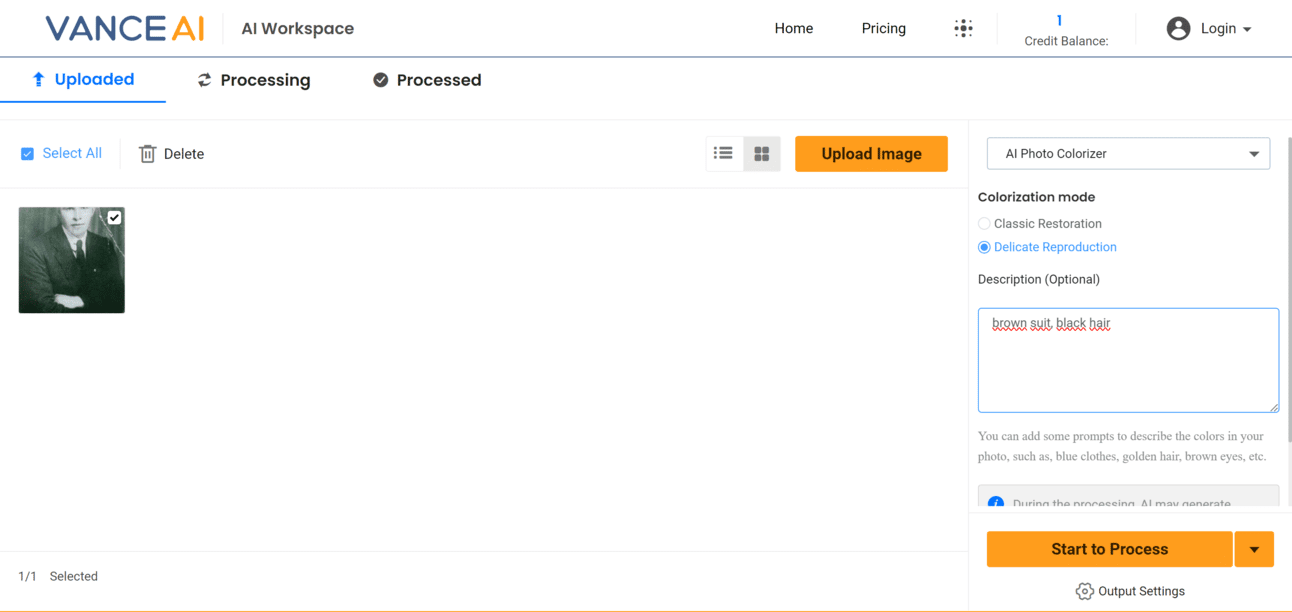Image resolution: width=1292 pixels, height=612 pixels.
Task: Toggle the Select All checkbox
Action: 27,153
